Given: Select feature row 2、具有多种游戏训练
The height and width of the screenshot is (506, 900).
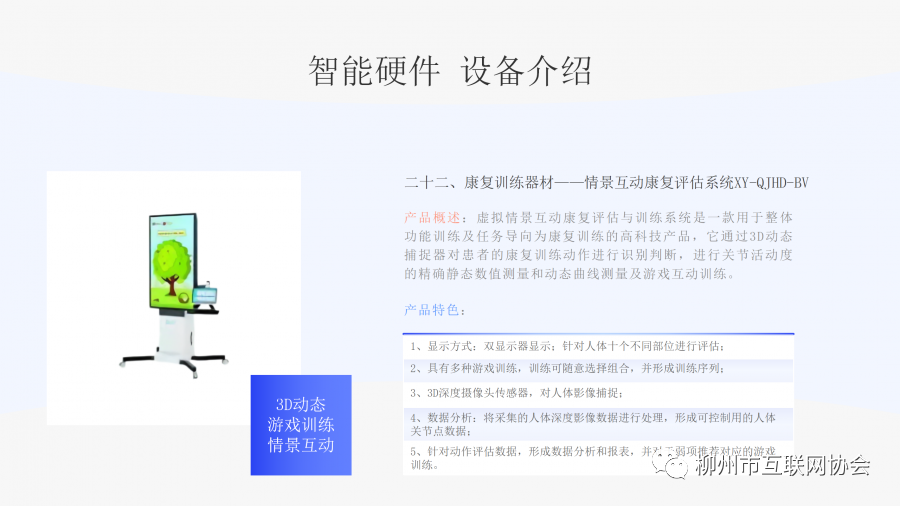Looking at the screenshot, I should click(598, 369).
